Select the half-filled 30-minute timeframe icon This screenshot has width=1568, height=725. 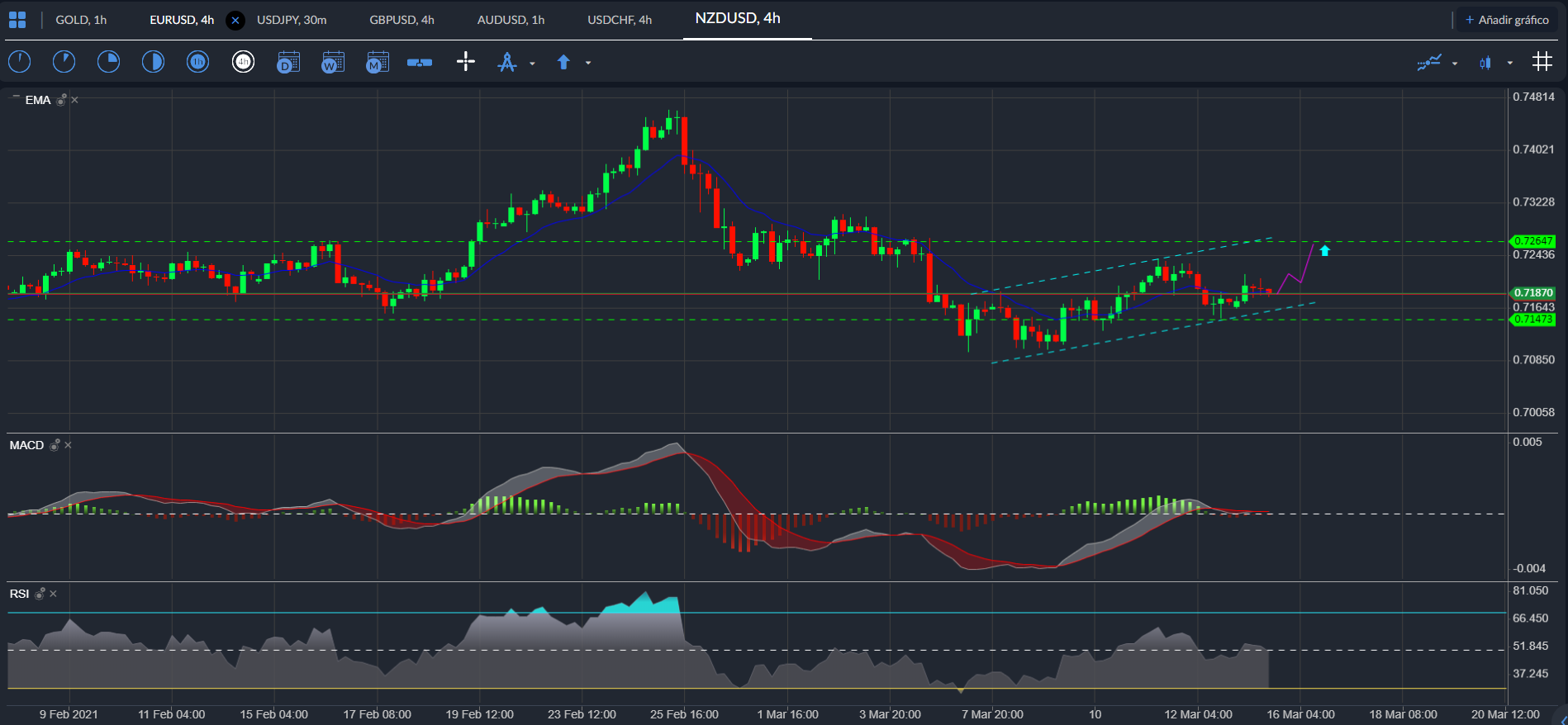click(x=153, y=62)
